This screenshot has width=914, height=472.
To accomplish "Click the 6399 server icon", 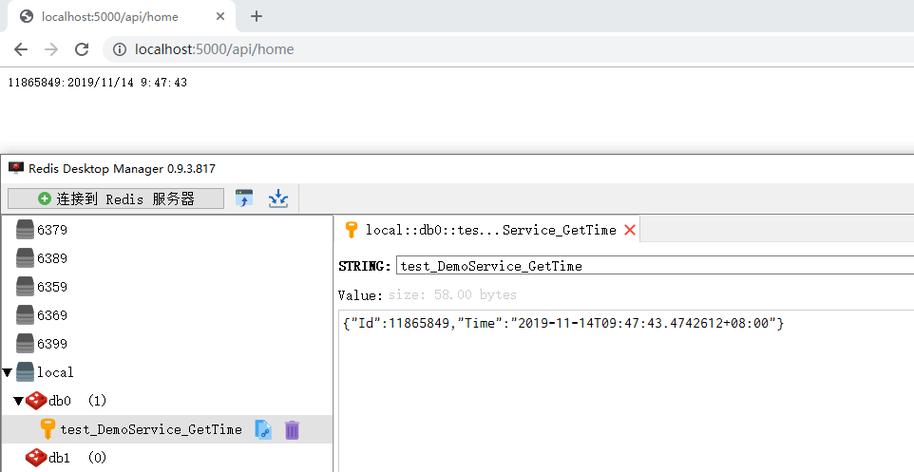I will coord(25,344).
